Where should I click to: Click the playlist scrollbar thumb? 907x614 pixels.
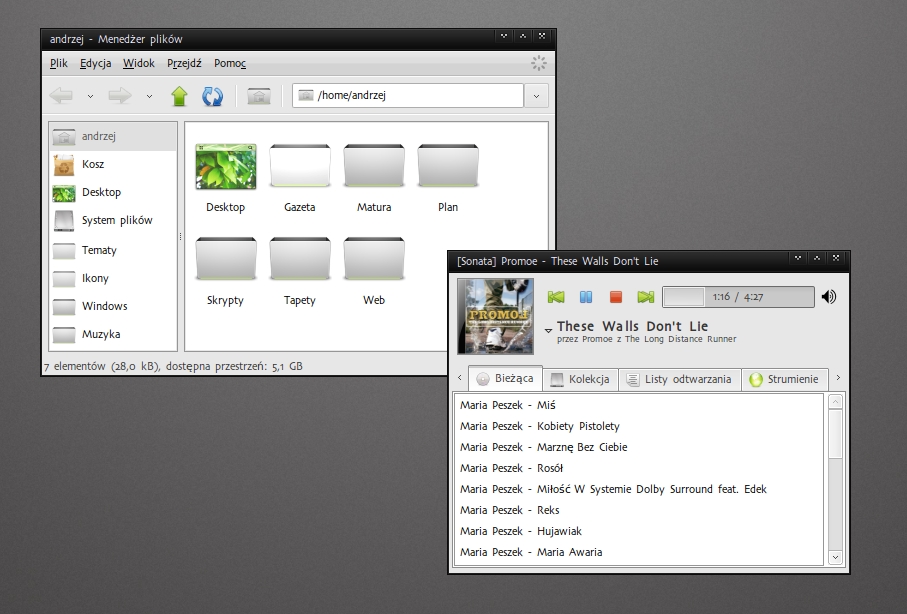[835, 434]
